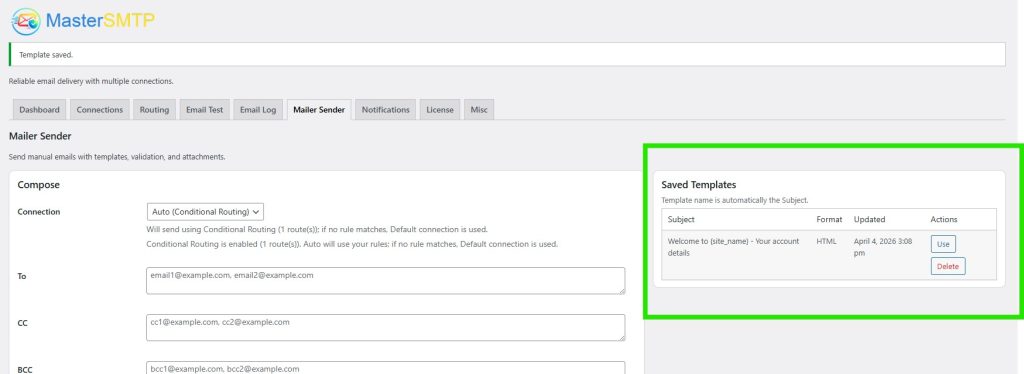Click the Subject column header
Image resolution: width=1024 pixels, height=374 pixels.
(x=681, y=219)
